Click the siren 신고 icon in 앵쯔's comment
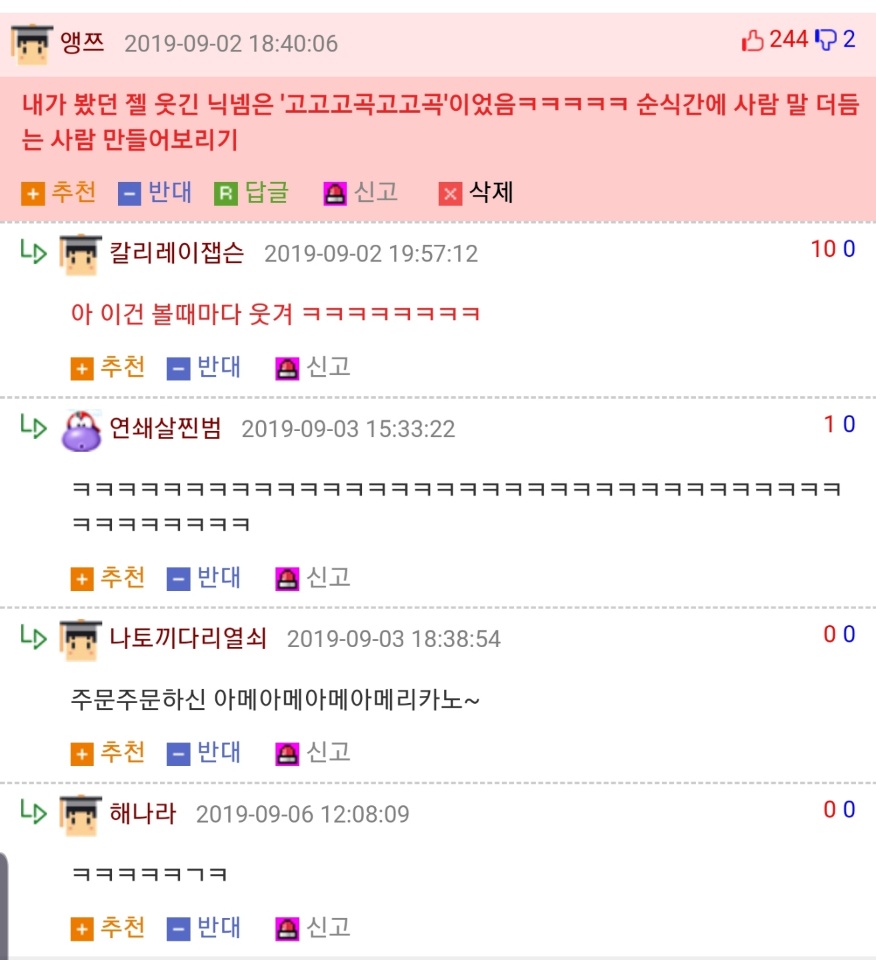Screen dimensions: 876x960 (335, 194)
